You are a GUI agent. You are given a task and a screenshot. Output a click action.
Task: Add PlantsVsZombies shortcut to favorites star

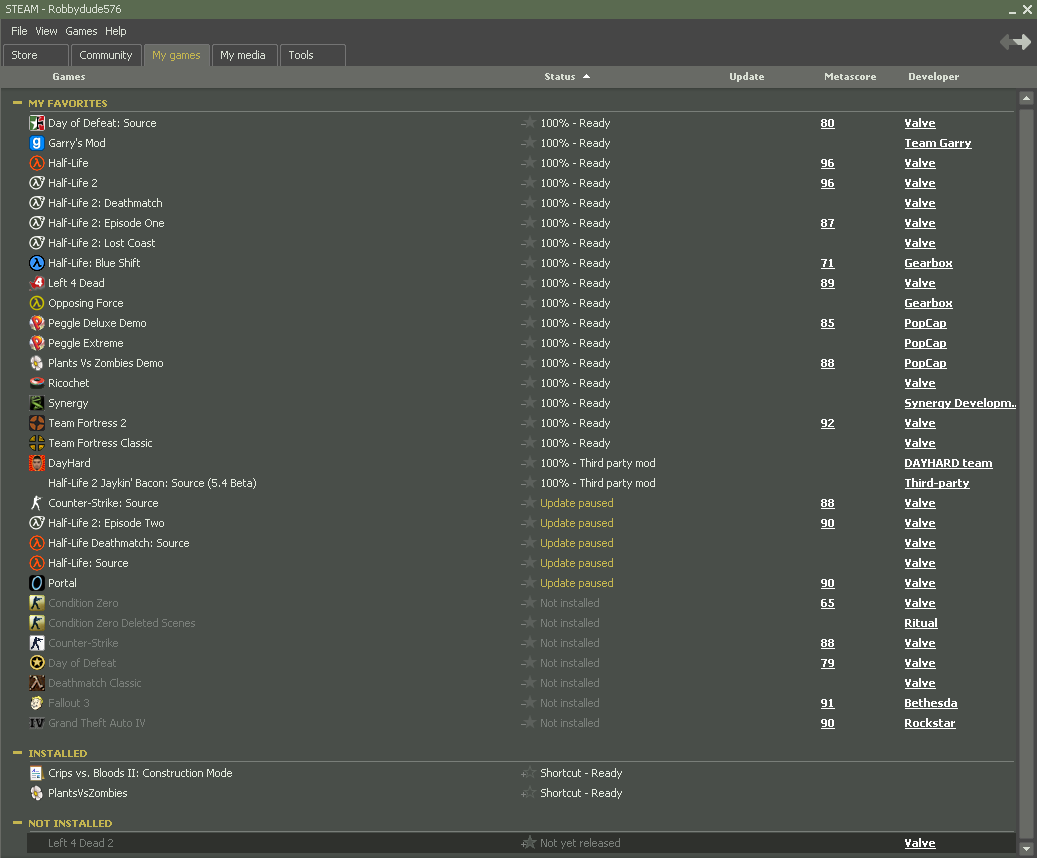pyautogui.click(x=528, y=793)
